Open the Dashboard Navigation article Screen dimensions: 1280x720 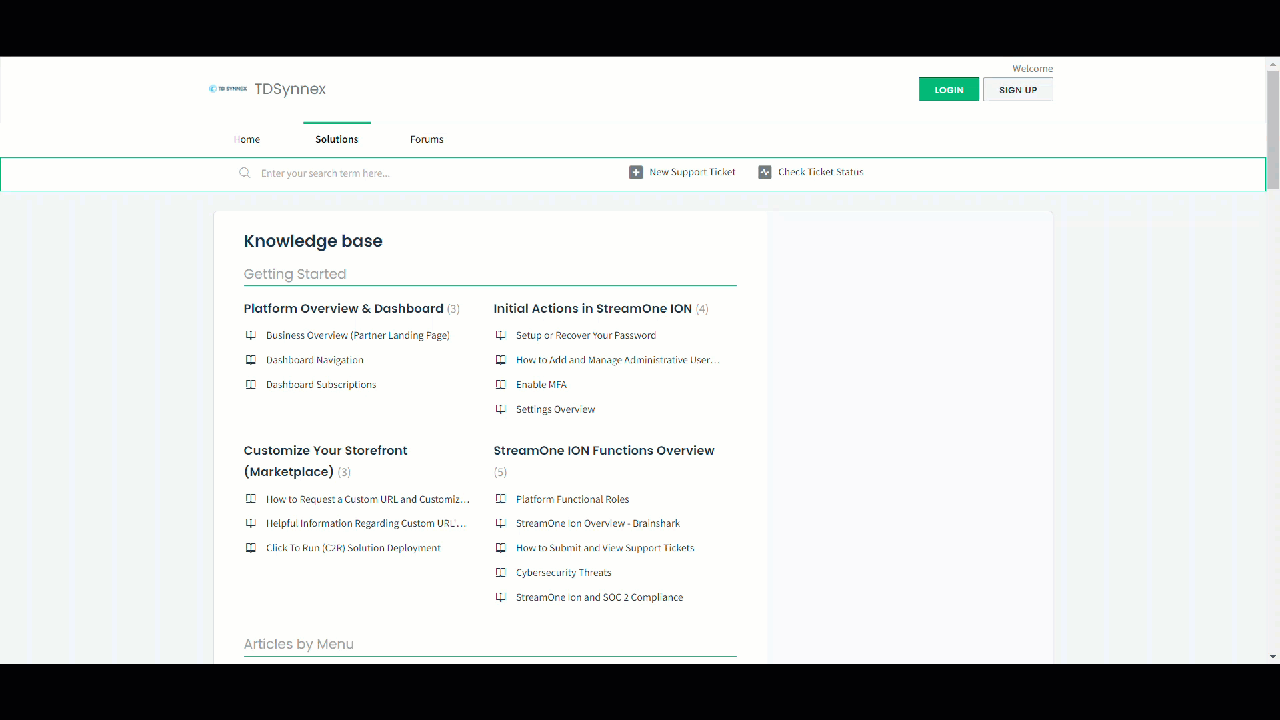click(x=315, y=360)
